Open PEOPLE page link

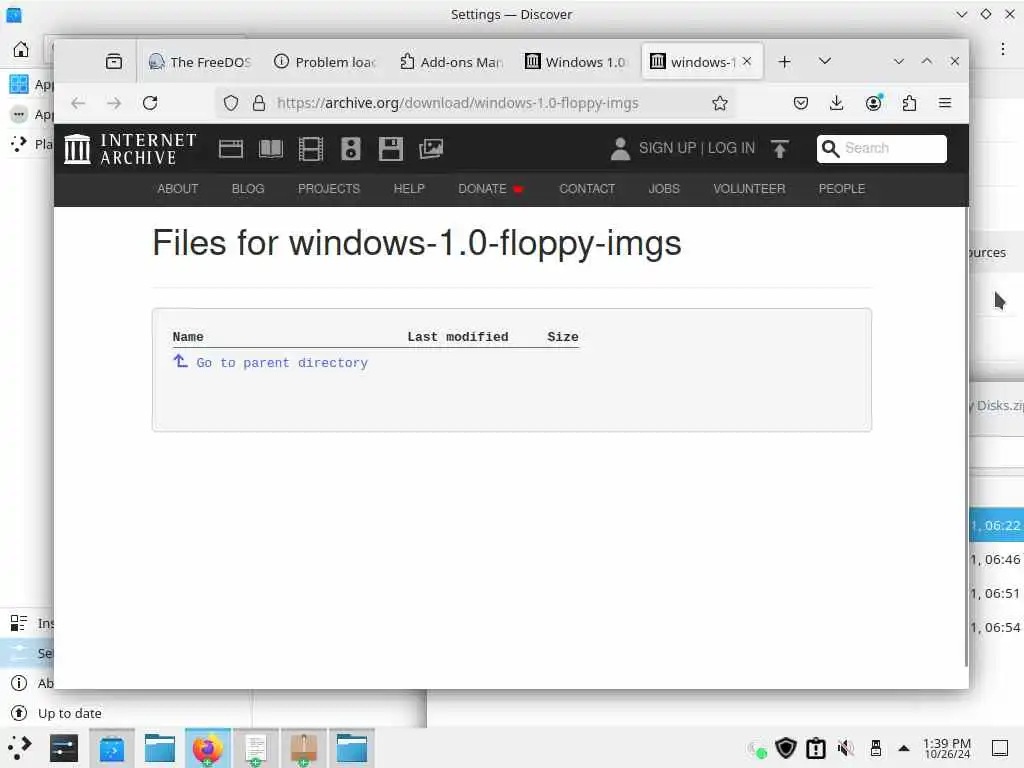point(842,189)
